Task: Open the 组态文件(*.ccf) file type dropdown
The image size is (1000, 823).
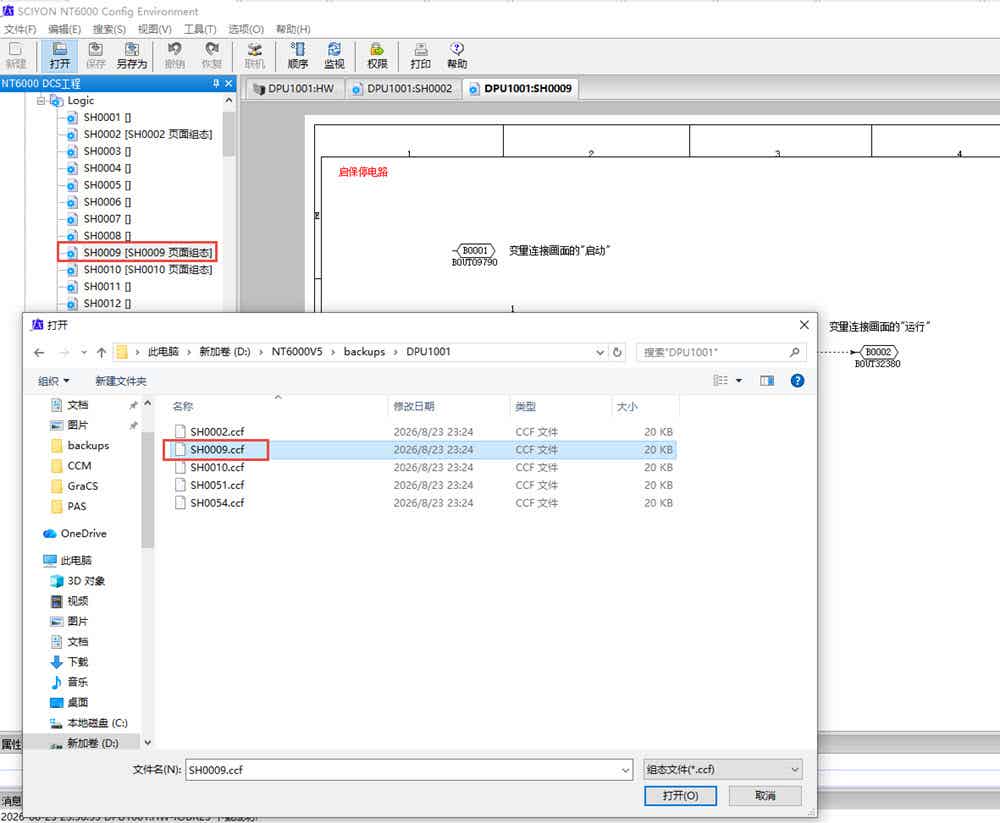Action: [723, 770]
